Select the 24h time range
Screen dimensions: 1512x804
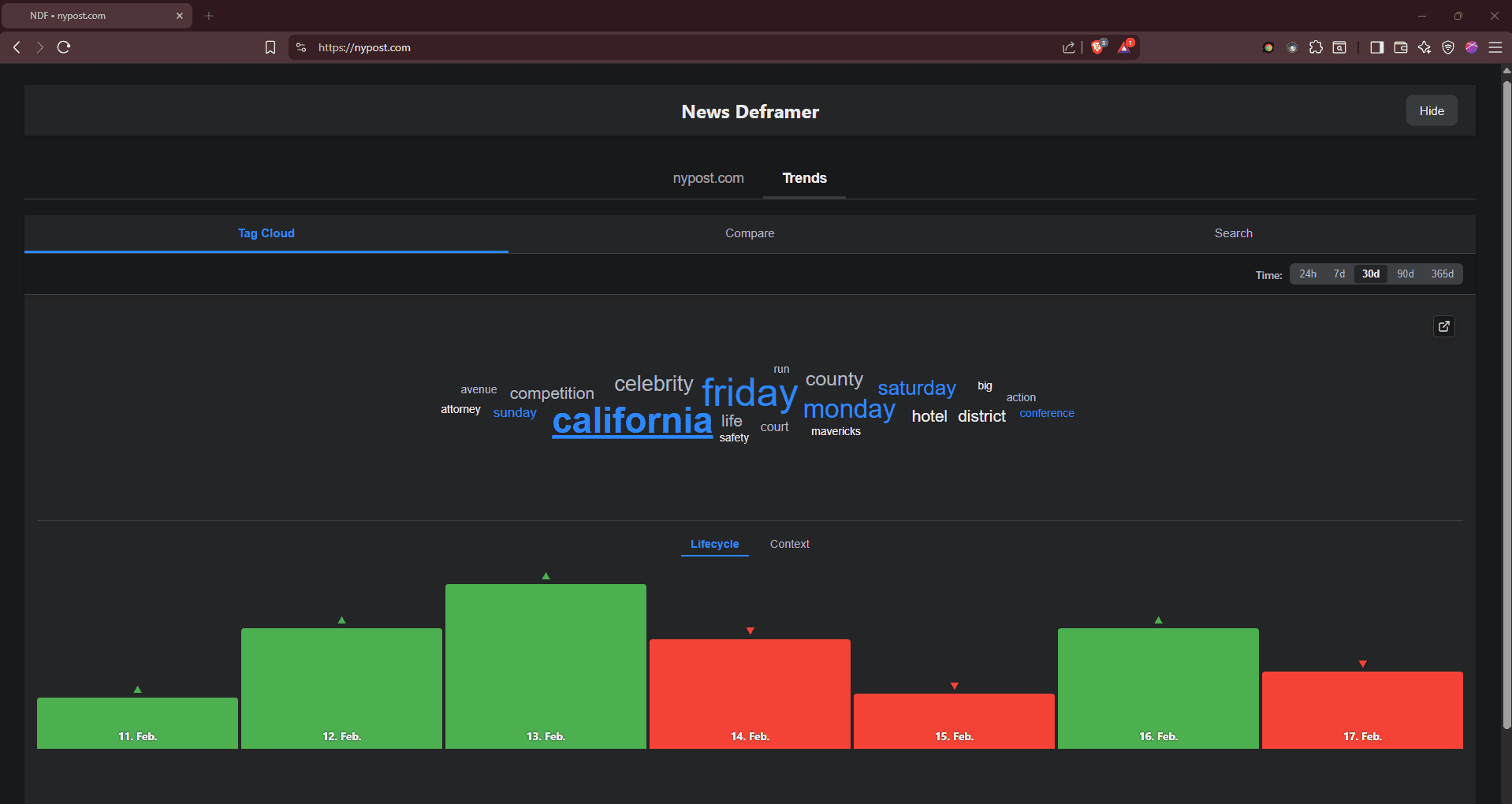tap(1307, 274)
